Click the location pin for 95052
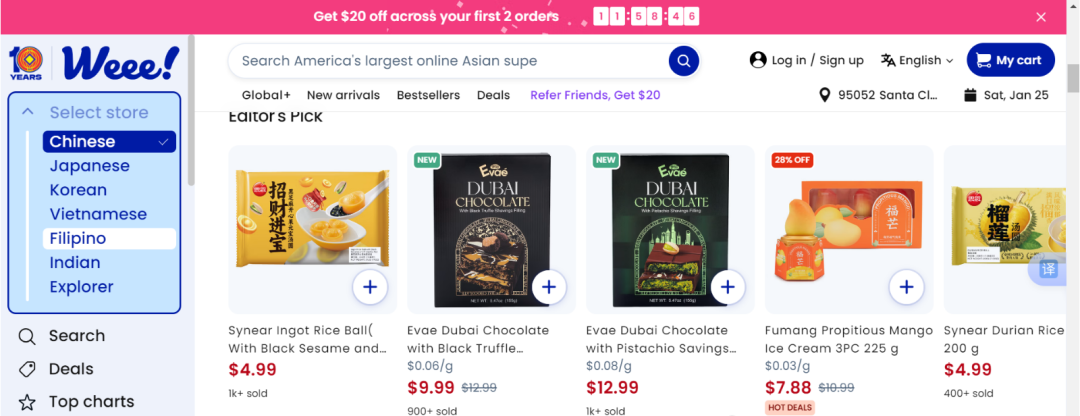The image size is (1080, 416). coord(825,95)
